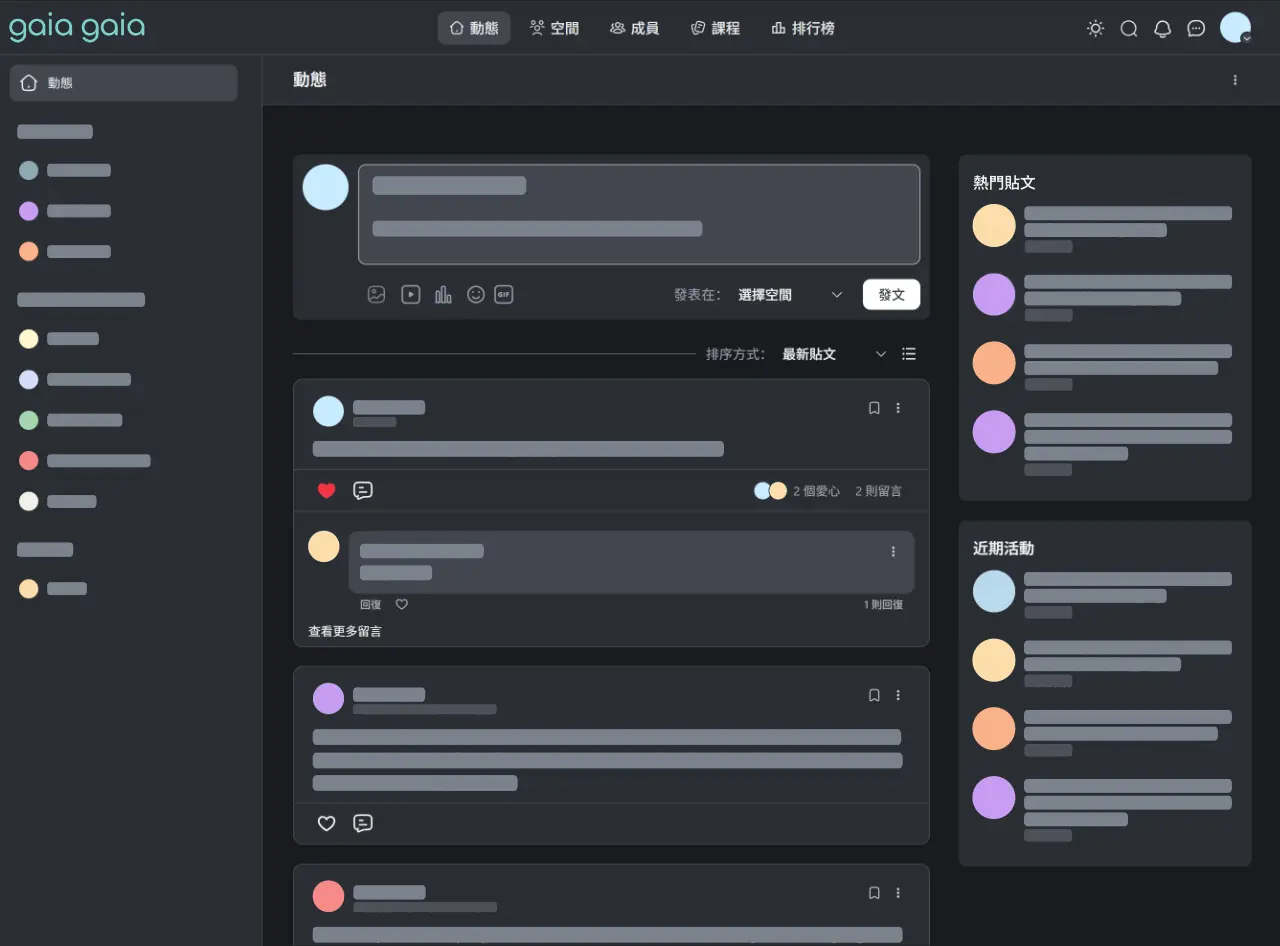Click the GIF icon in the composer
The image size is (1280, 946).
(x=503, y=294)
